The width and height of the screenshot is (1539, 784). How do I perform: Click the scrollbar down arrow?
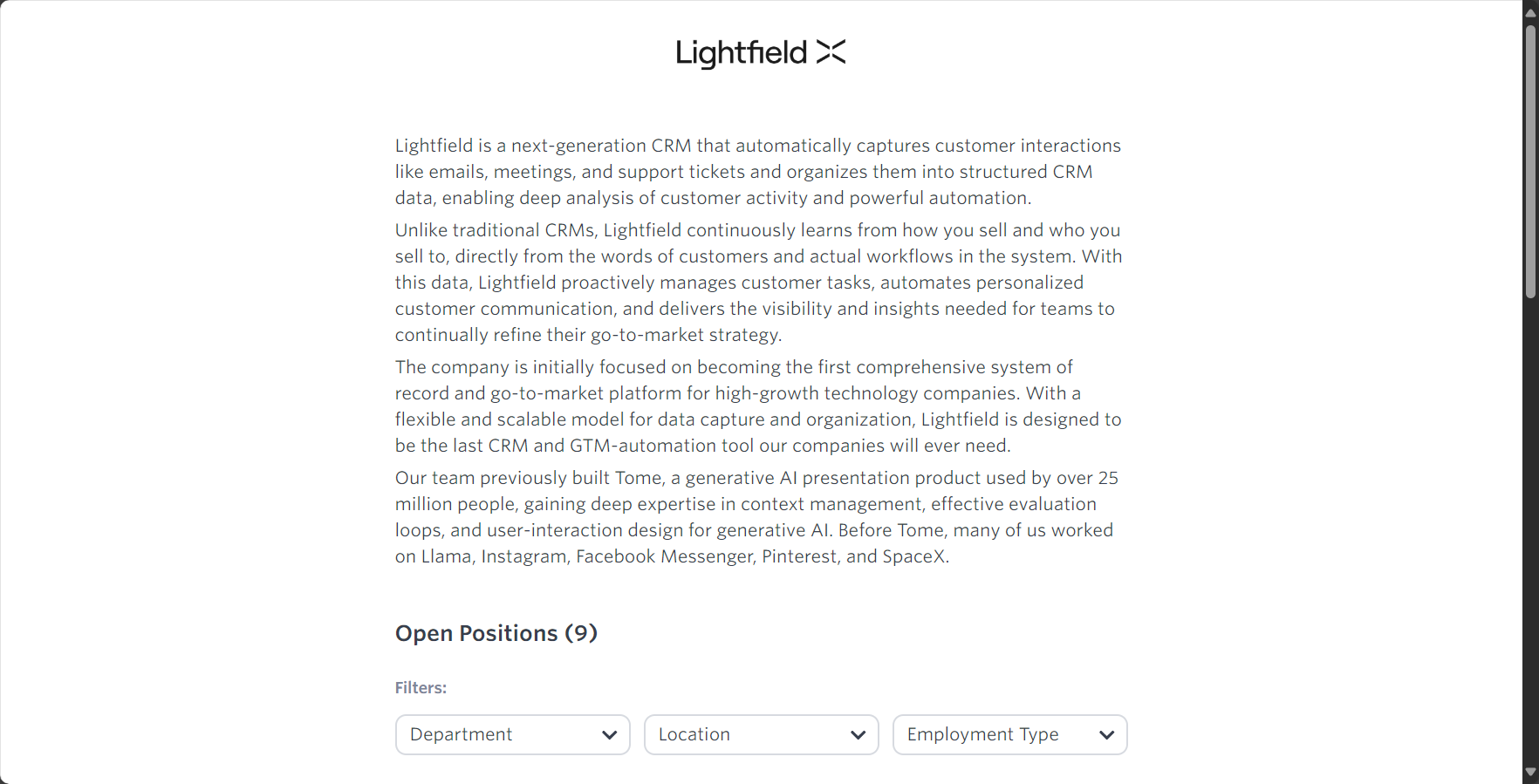[1530, 772]
